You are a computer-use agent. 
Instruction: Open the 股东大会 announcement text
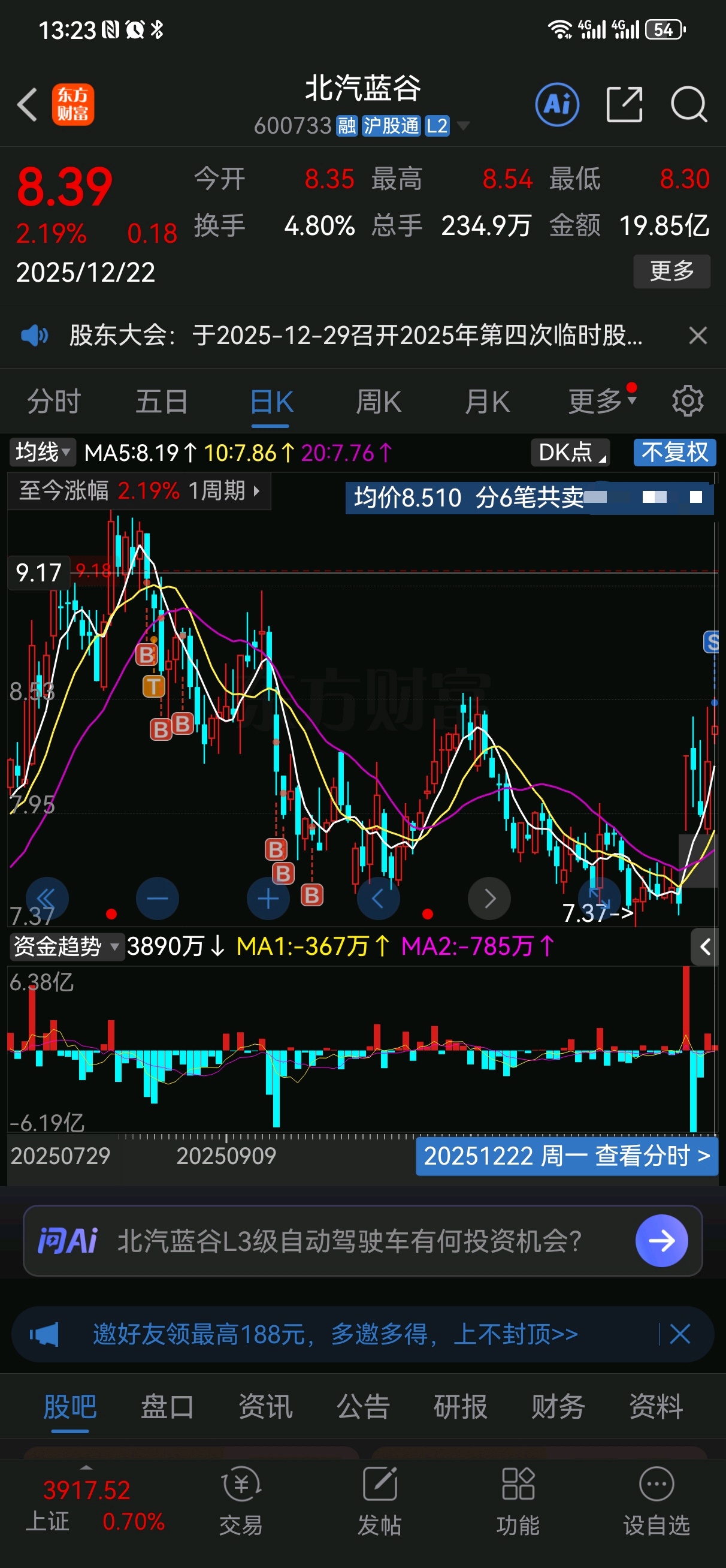[355, 335]
